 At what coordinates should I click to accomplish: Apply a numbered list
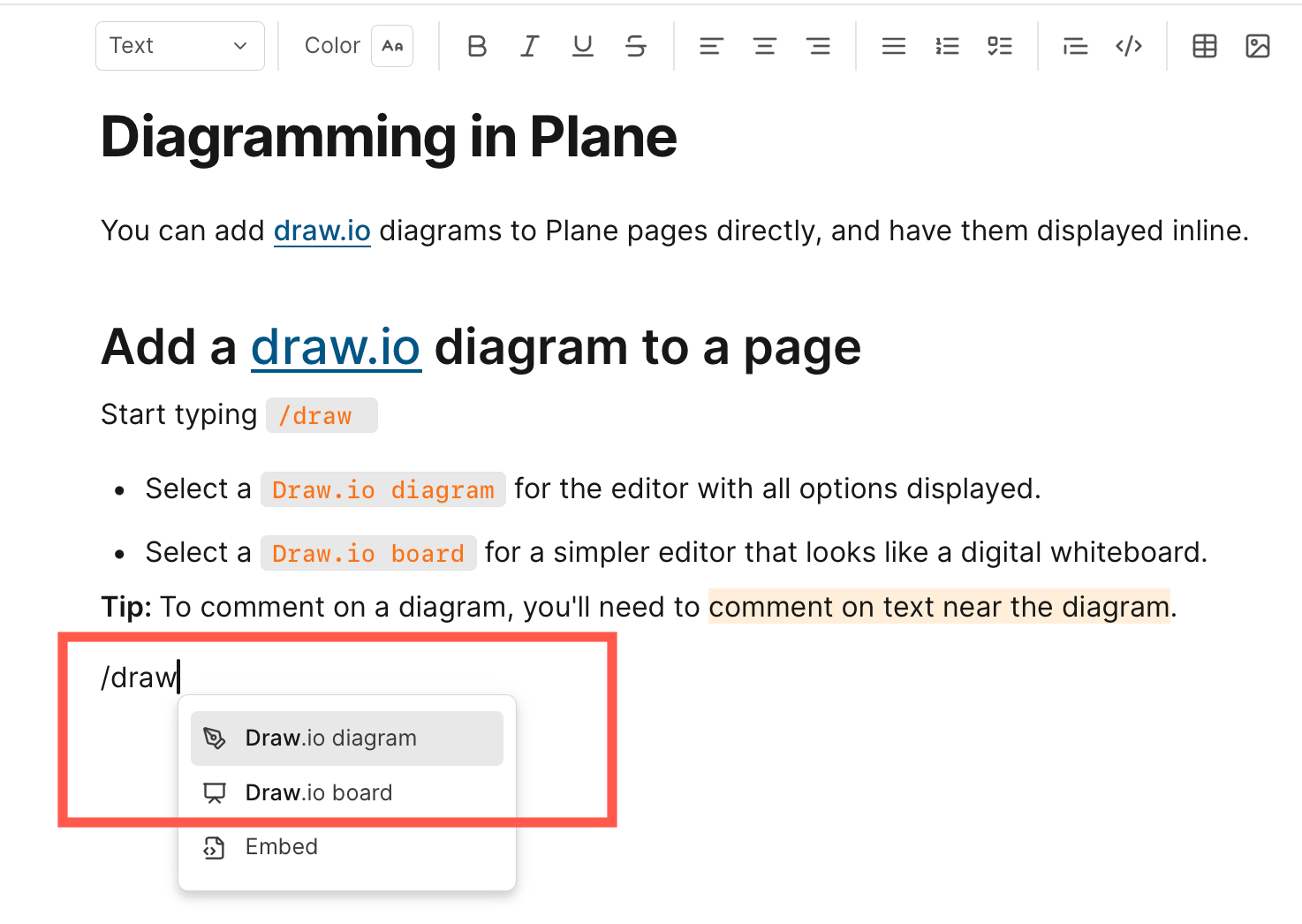(x=947, y=46)
